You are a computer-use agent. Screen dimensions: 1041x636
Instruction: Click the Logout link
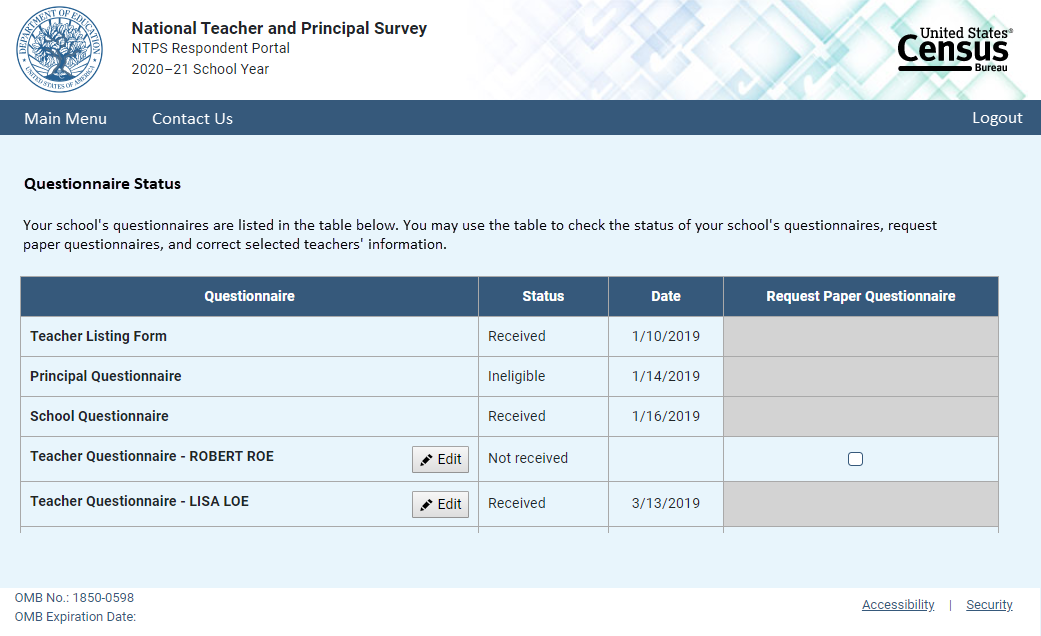(x=997, y=118)
